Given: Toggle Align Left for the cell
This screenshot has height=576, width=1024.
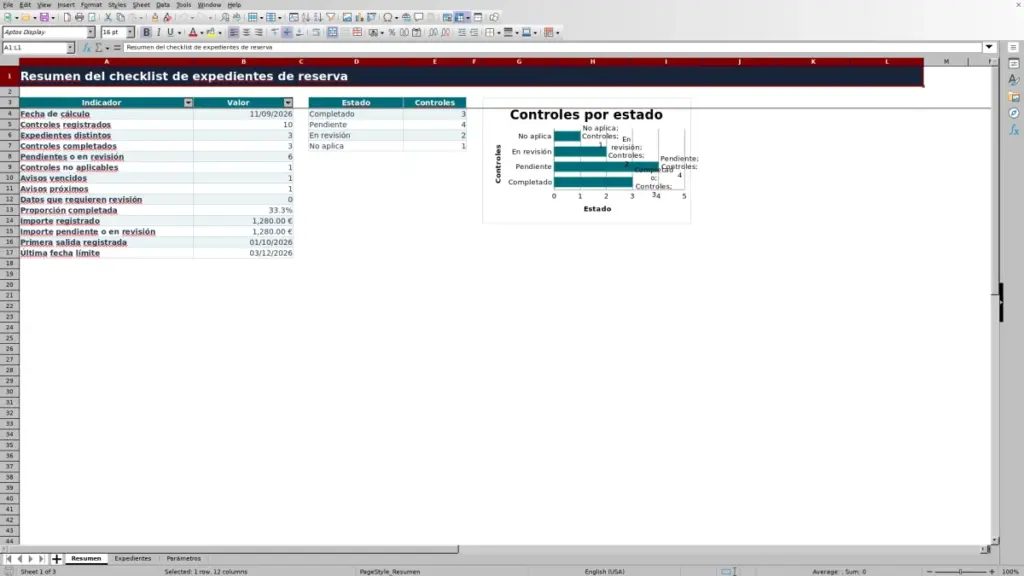Looking at the screenshot, I should tap(233, 32).
